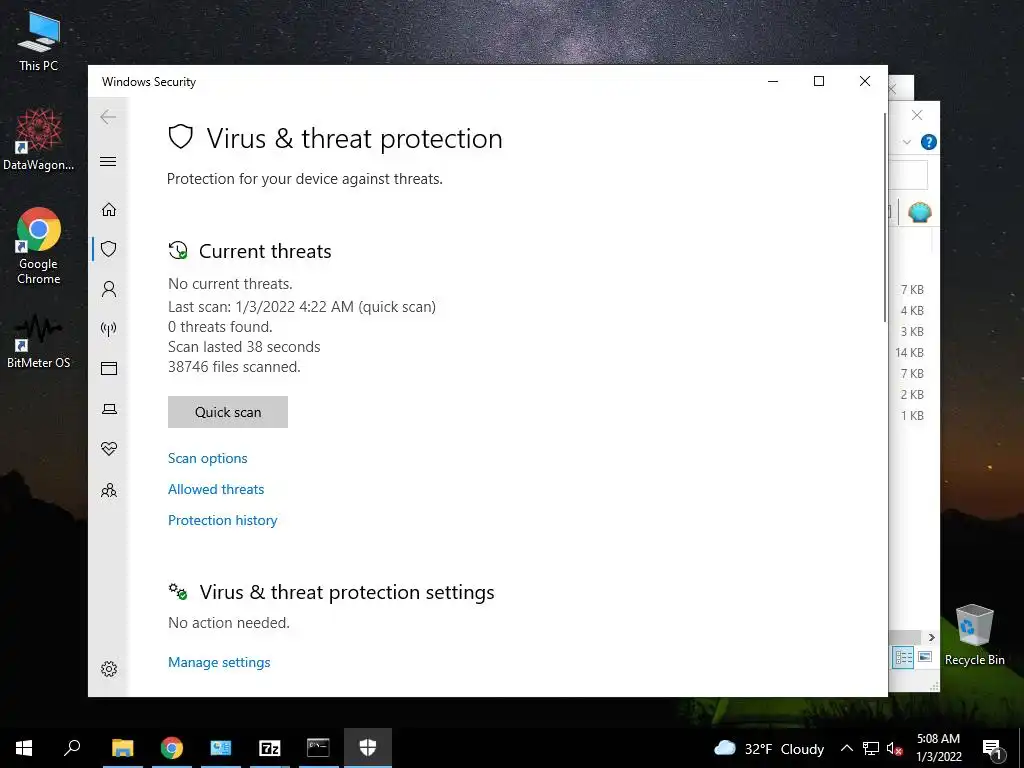Open Command Prompt from taskbar

(x=318, y=748)
